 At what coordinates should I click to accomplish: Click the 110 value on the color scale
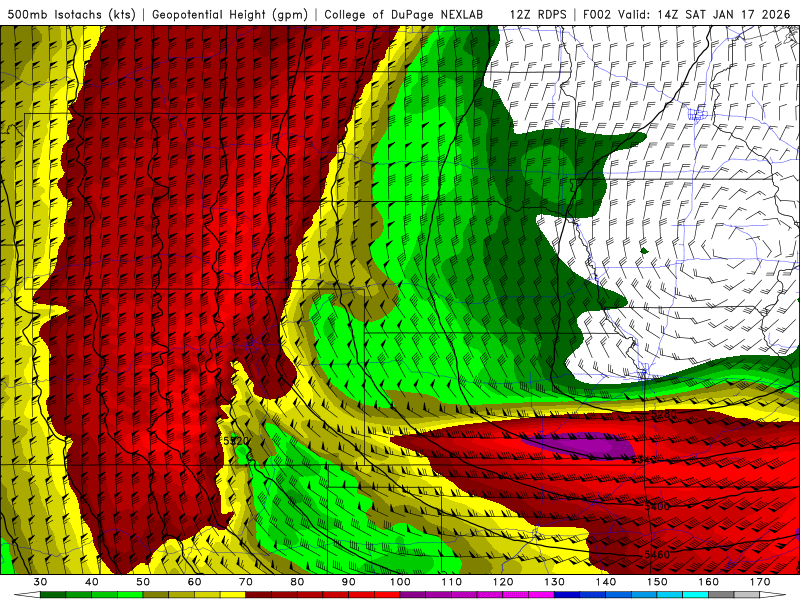[x=452, y=582]
